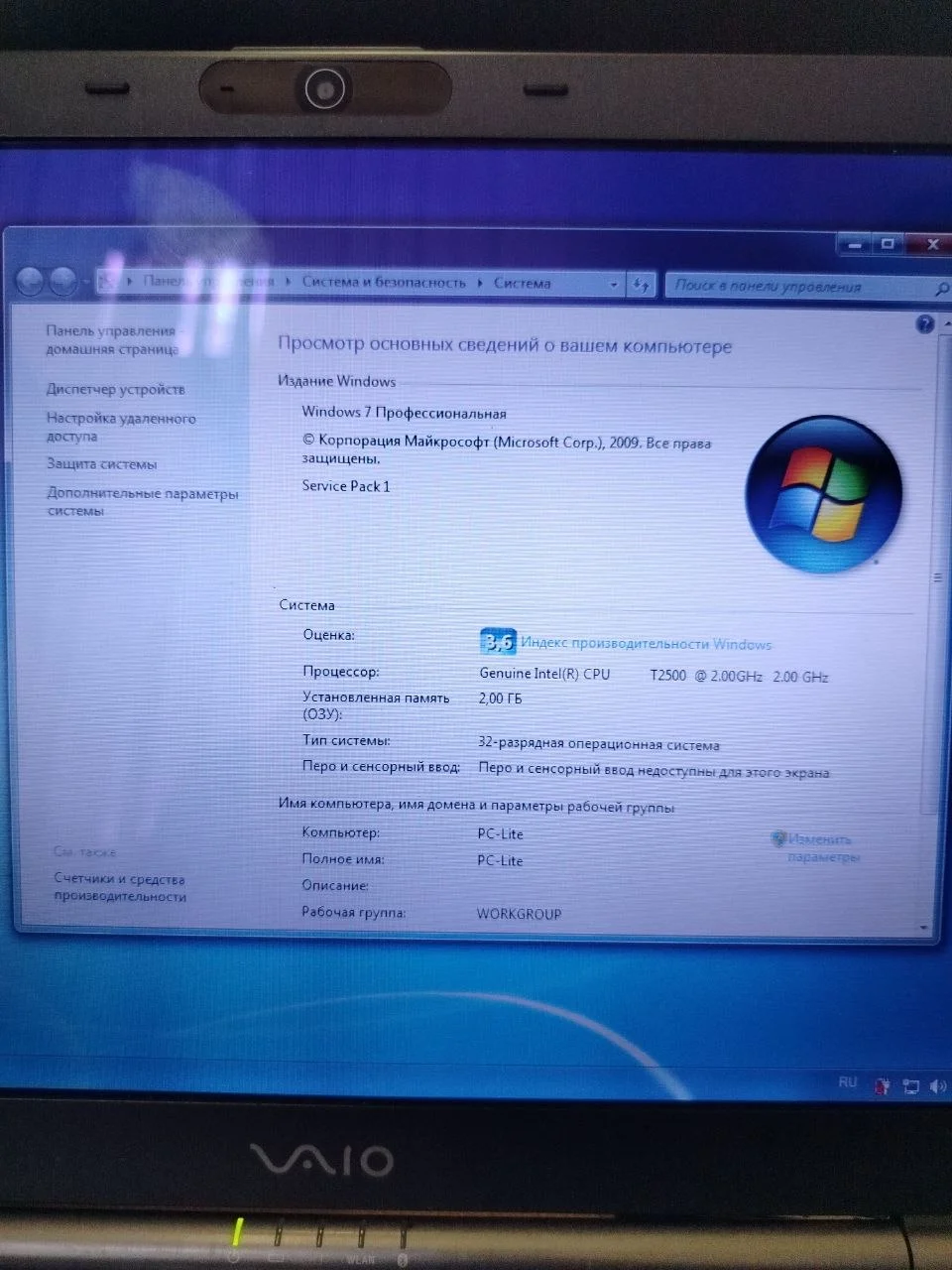Click the shield icon beside Изменить параметры

[778, 839]
